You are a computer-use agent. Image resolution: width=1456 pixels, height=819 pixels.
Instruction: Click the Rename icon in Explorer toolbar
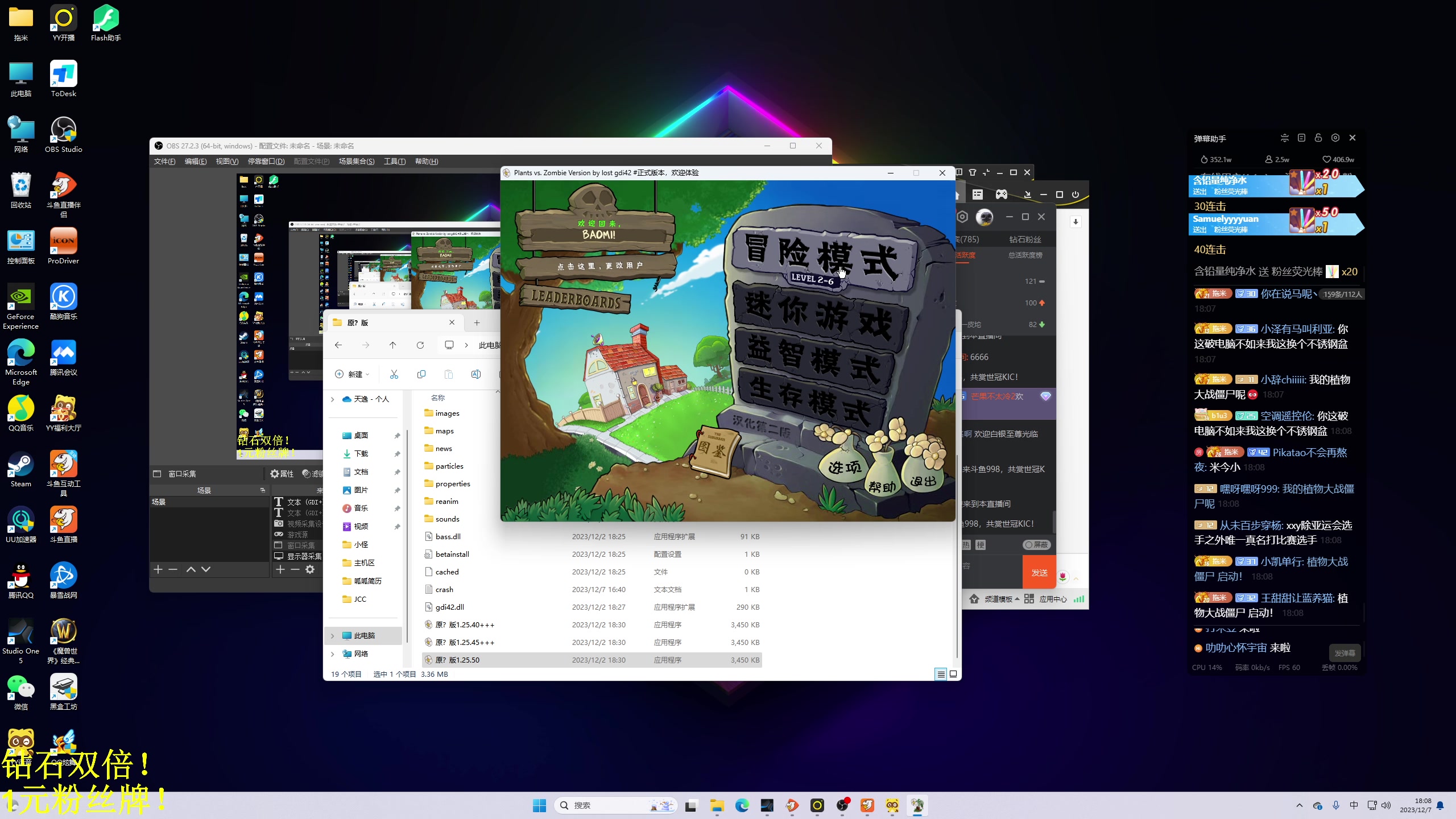476,374
